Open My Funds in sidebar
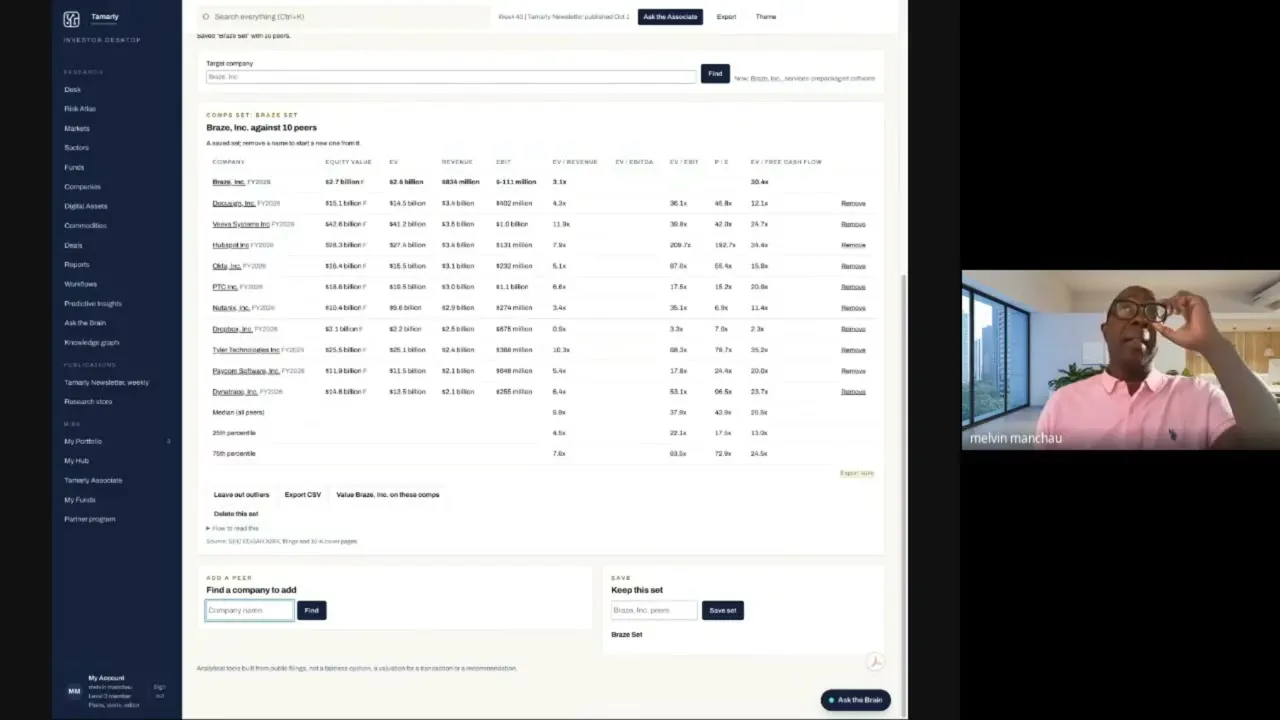This screenshot has width=1280, height=720. point(80,499)
